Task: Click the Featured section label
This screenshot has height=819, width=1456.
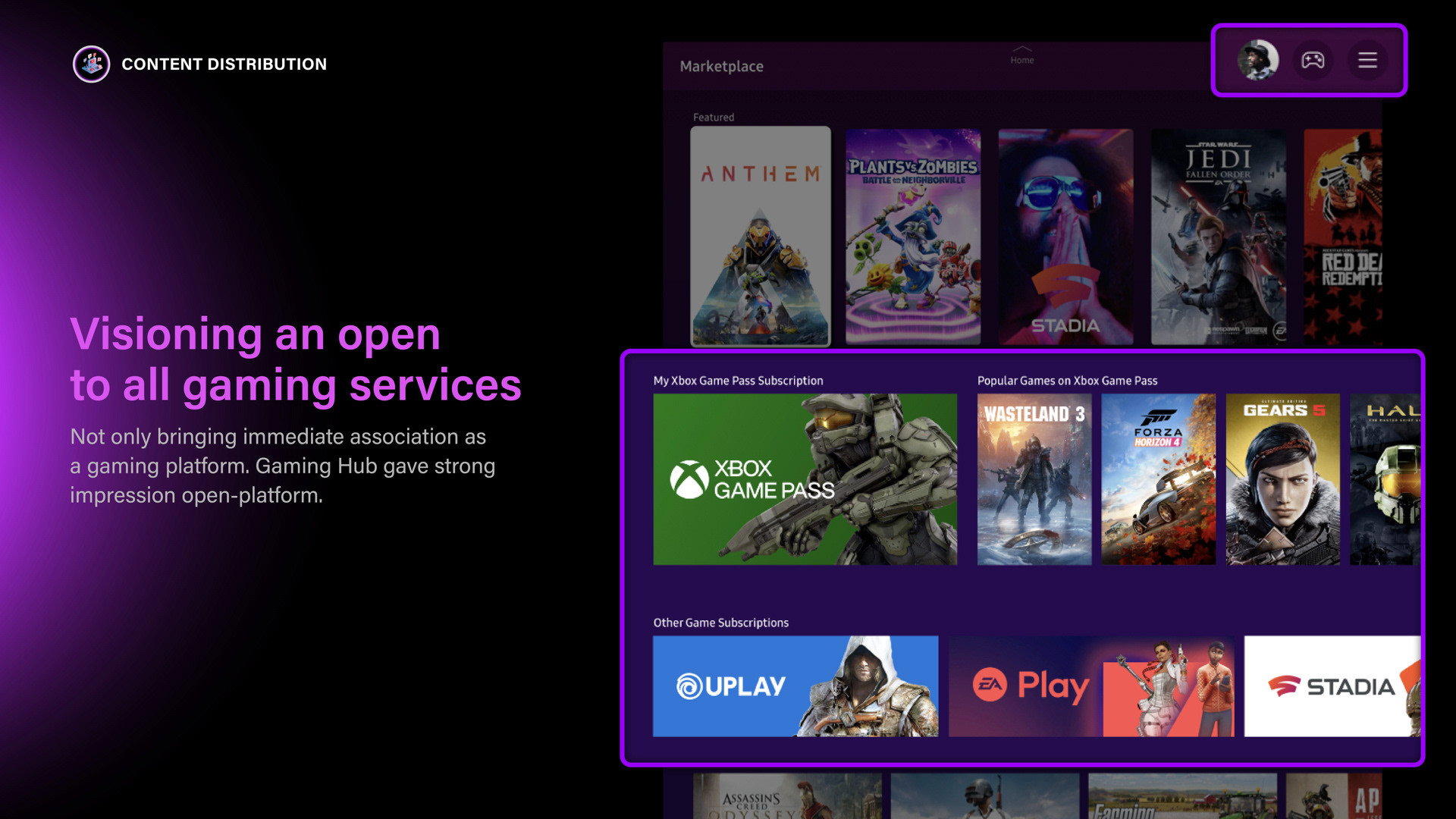Action: [x=714, y=118]
